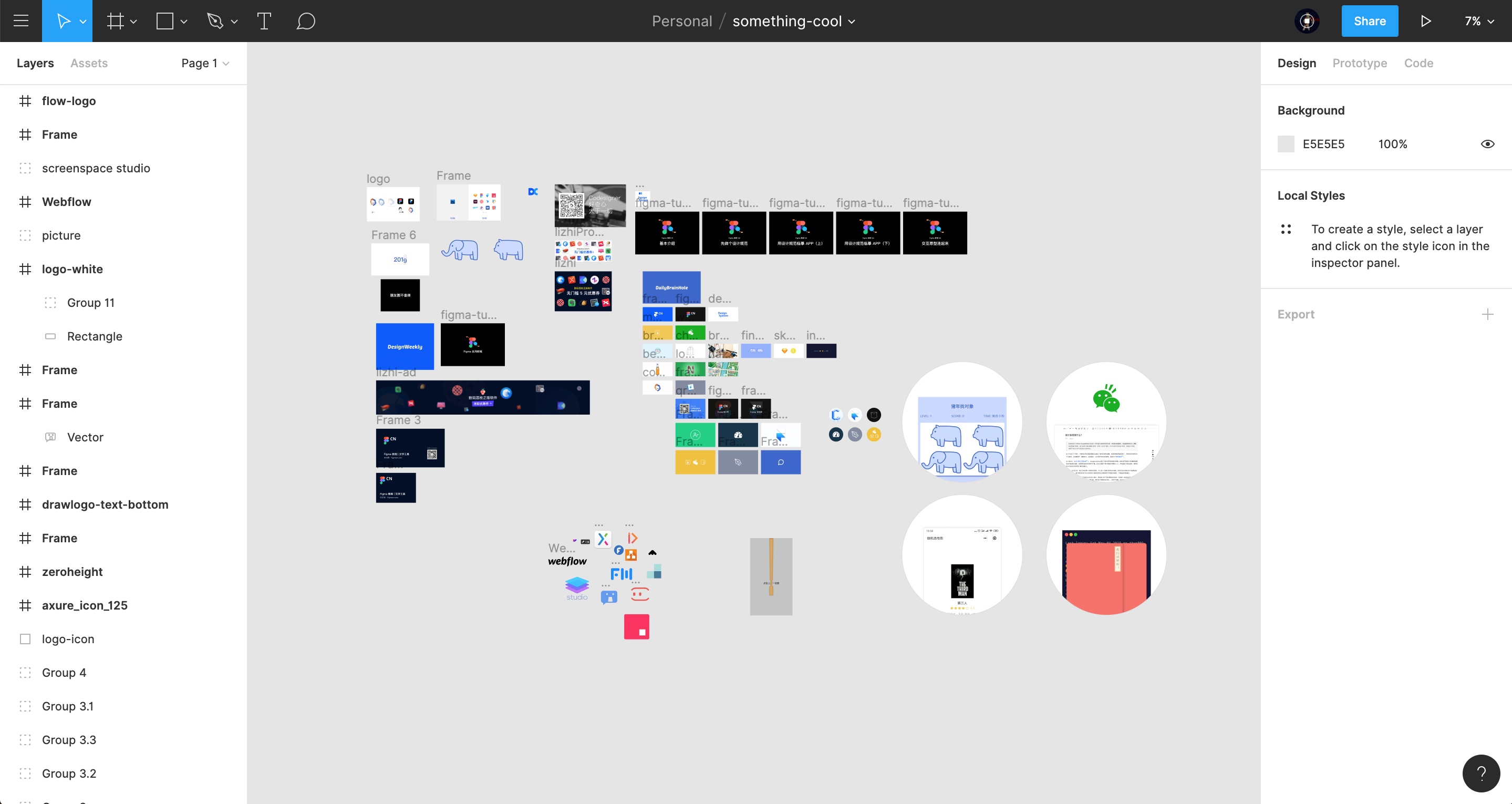Viewport: 1512px width, 804px height.
Task: Select the Text tool in toolbar
Action: pos(264,21)
